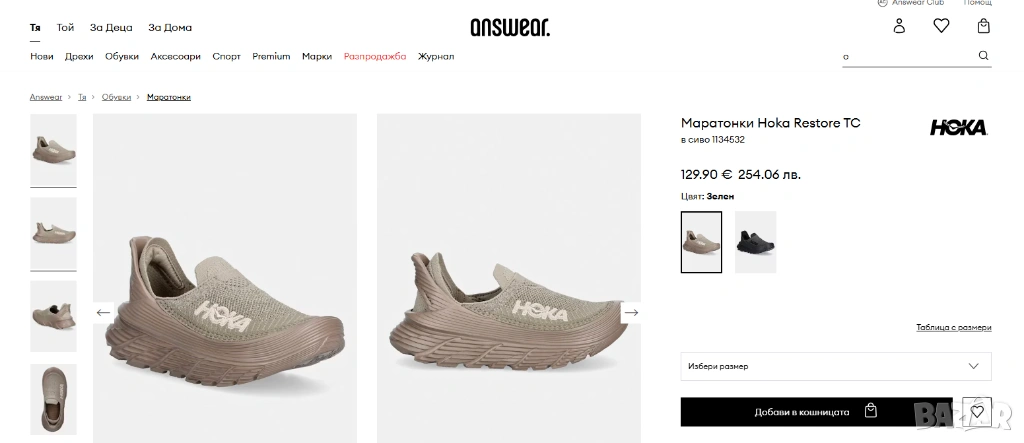Image resolution: width=1024 pixels, height=443 pixels.
Task: Expand the Избери размер size dropdown
Action: [x=836, y=366]
